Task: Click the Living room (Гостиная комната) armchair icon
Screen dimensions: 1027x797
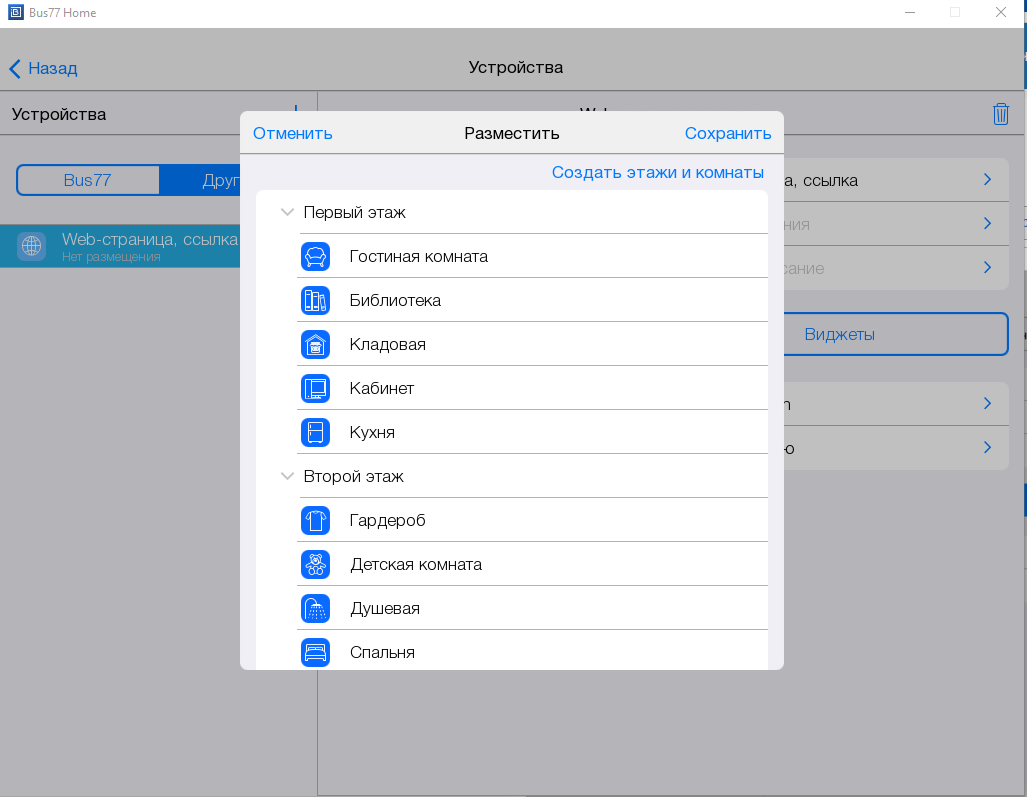Action: (315, 257)
